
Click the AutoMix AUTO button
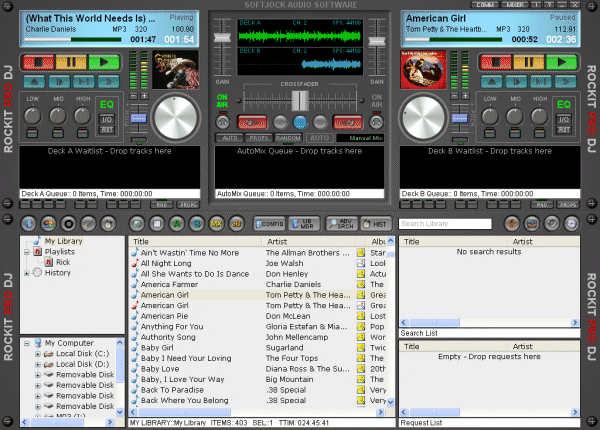[230, 138]
